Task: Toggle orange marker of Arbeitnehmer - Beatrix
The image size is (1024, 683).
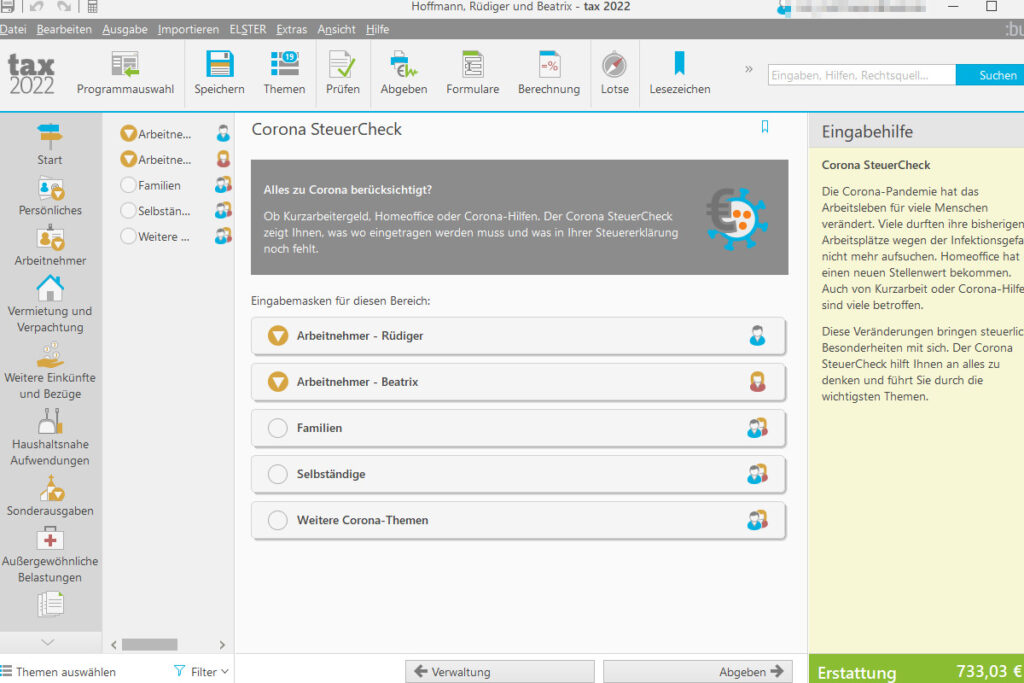Action: point(278,381)
